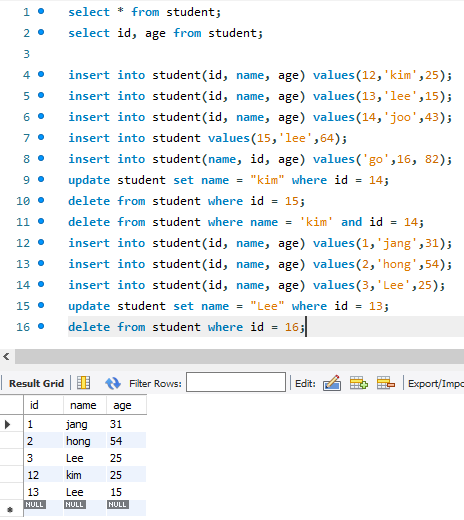
Task: Click the Export/Import label
Action: coord(436,384)
